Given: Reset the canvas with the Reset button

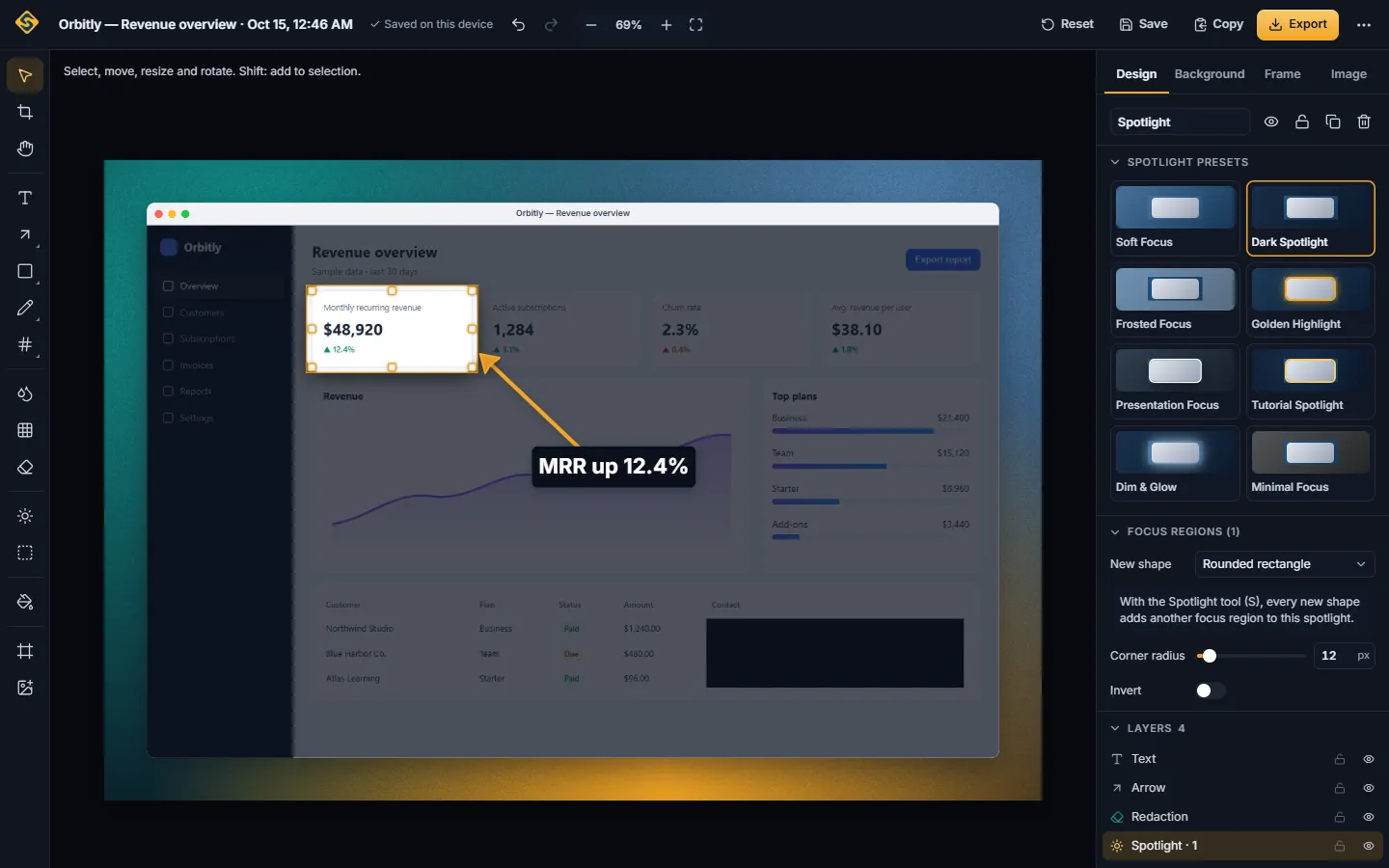Looking at the screenshot, I should (x=1067, y=24).
